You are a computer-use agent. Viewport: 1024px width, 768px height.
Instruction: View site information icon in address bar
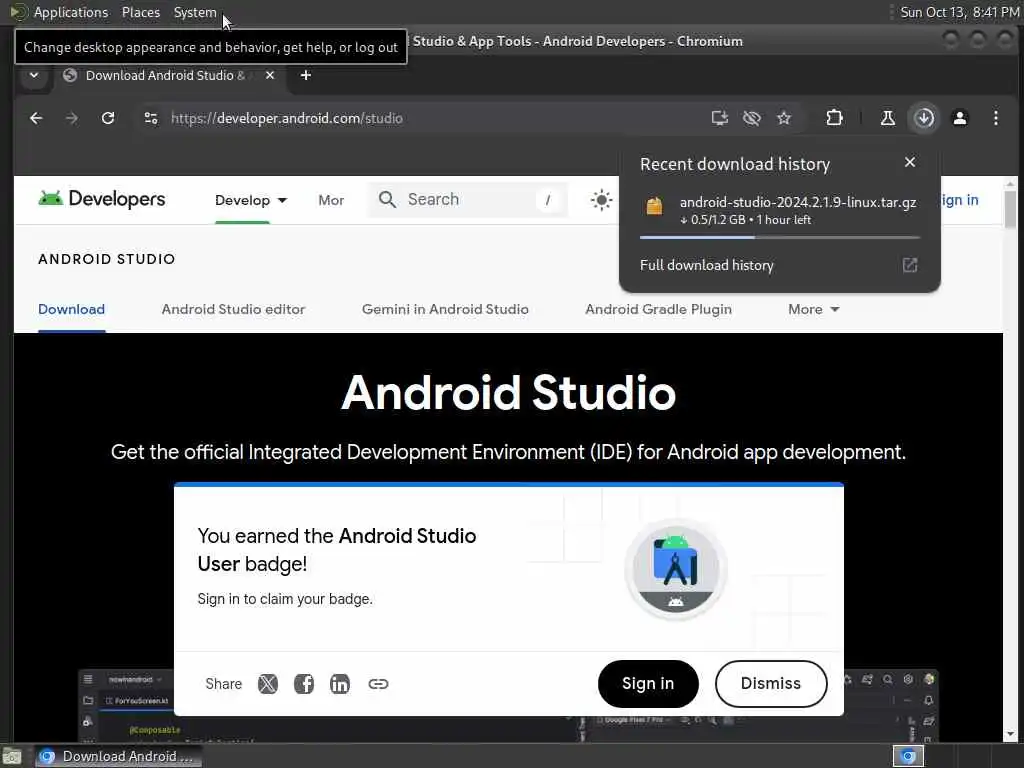tap(151, 118)
